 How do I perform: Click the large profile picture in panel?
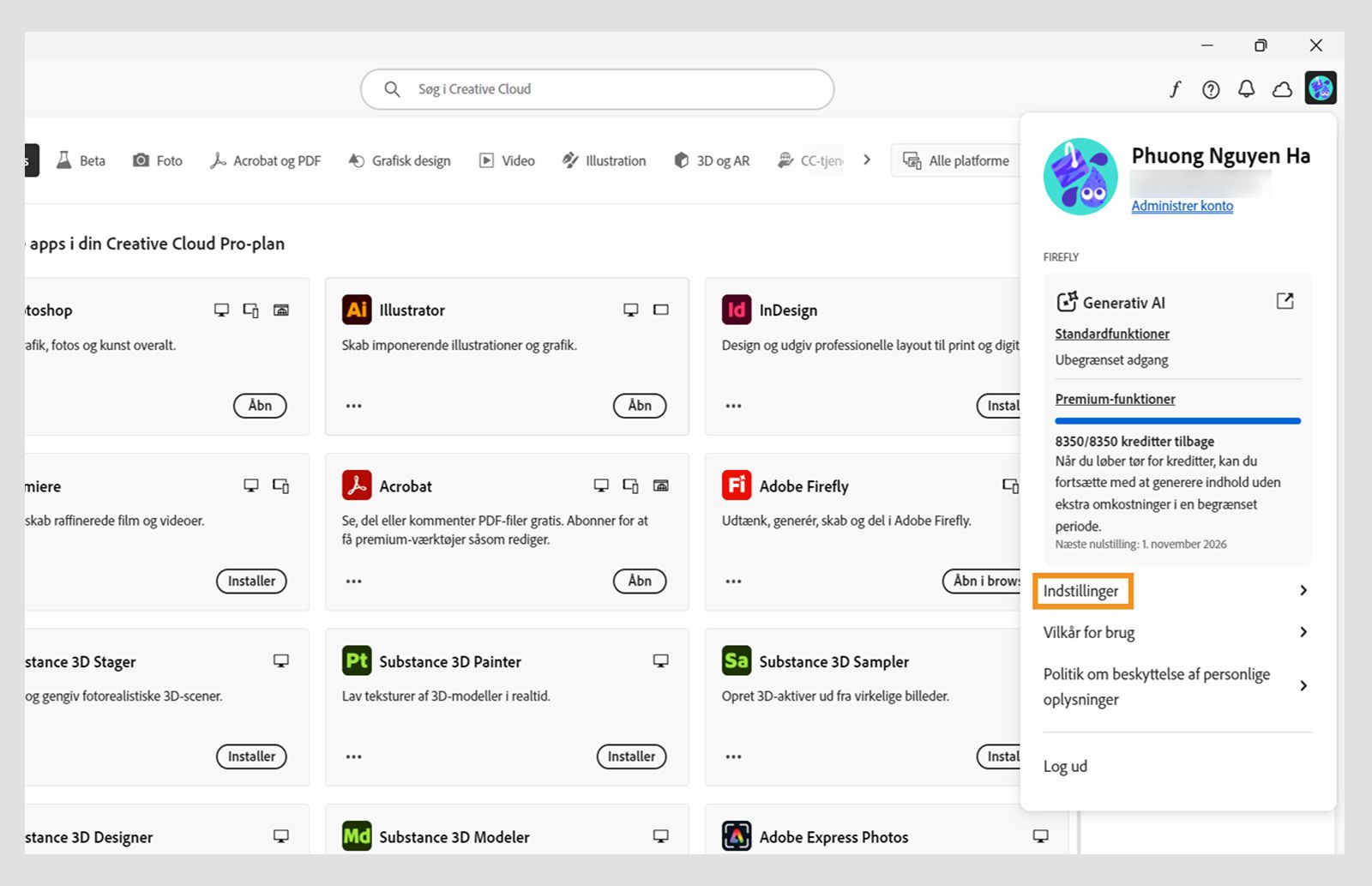point(1080,176)
